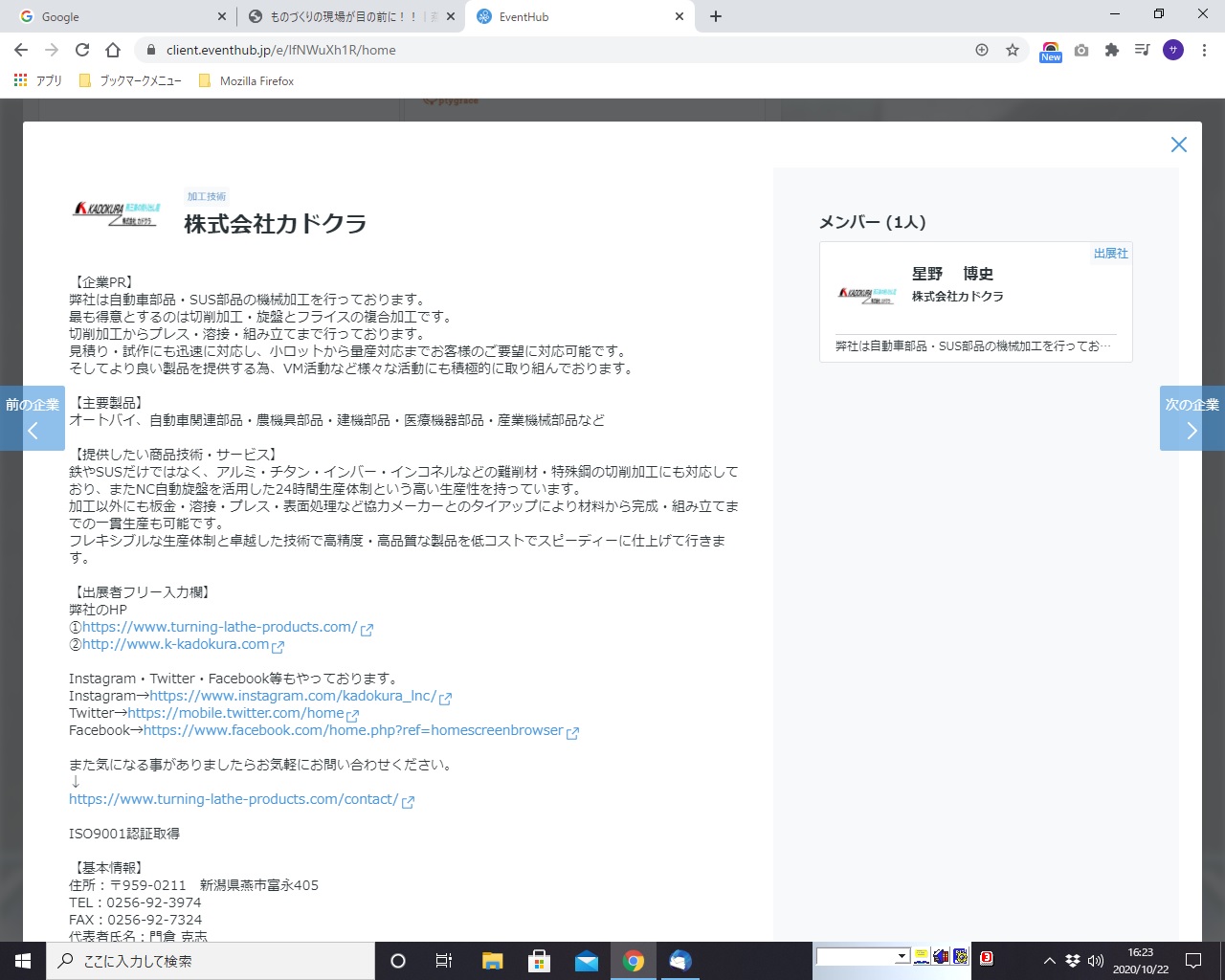
Task: Close the company detail dialog with X
Action: pos(1179,145)
